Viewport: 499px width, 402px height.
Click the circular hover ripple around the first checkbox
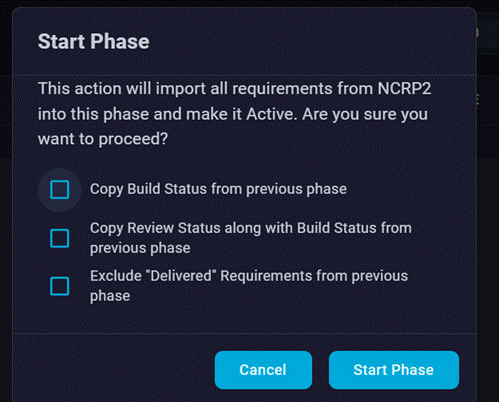click(x=60, y=190)
